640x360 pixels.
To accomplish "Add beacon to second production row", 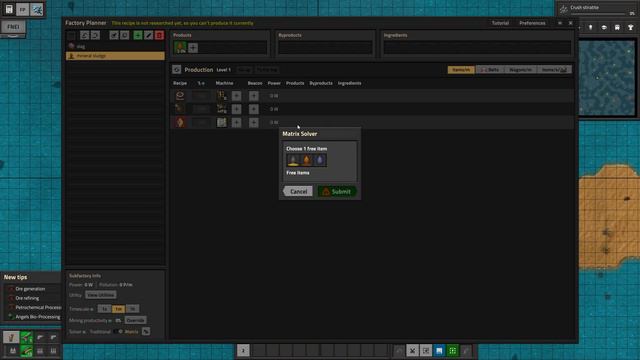I will tap(253, 109).
